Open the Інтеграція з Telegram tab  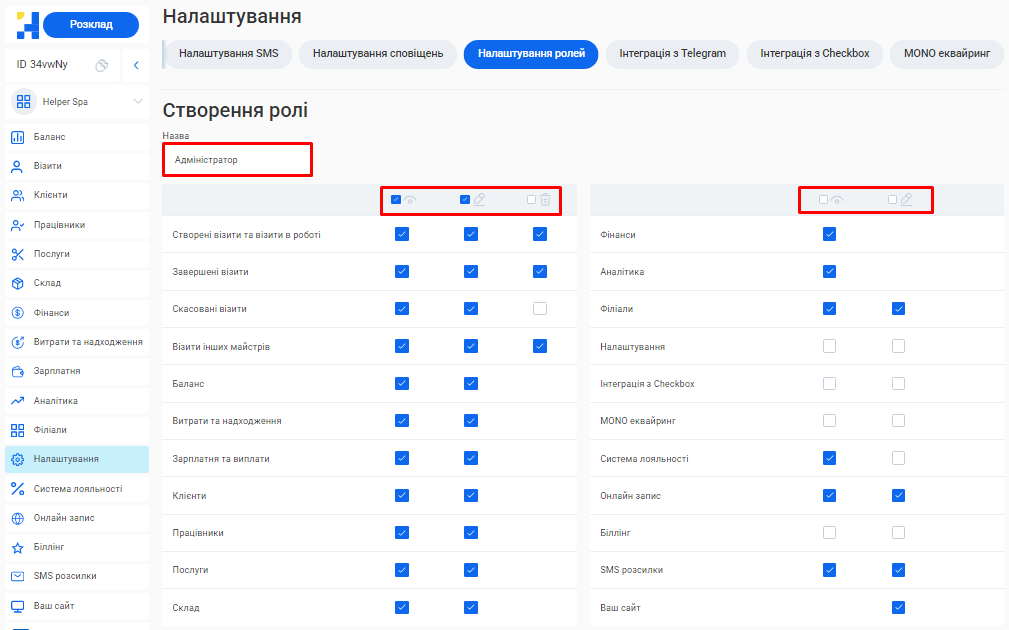pos(672,54)
